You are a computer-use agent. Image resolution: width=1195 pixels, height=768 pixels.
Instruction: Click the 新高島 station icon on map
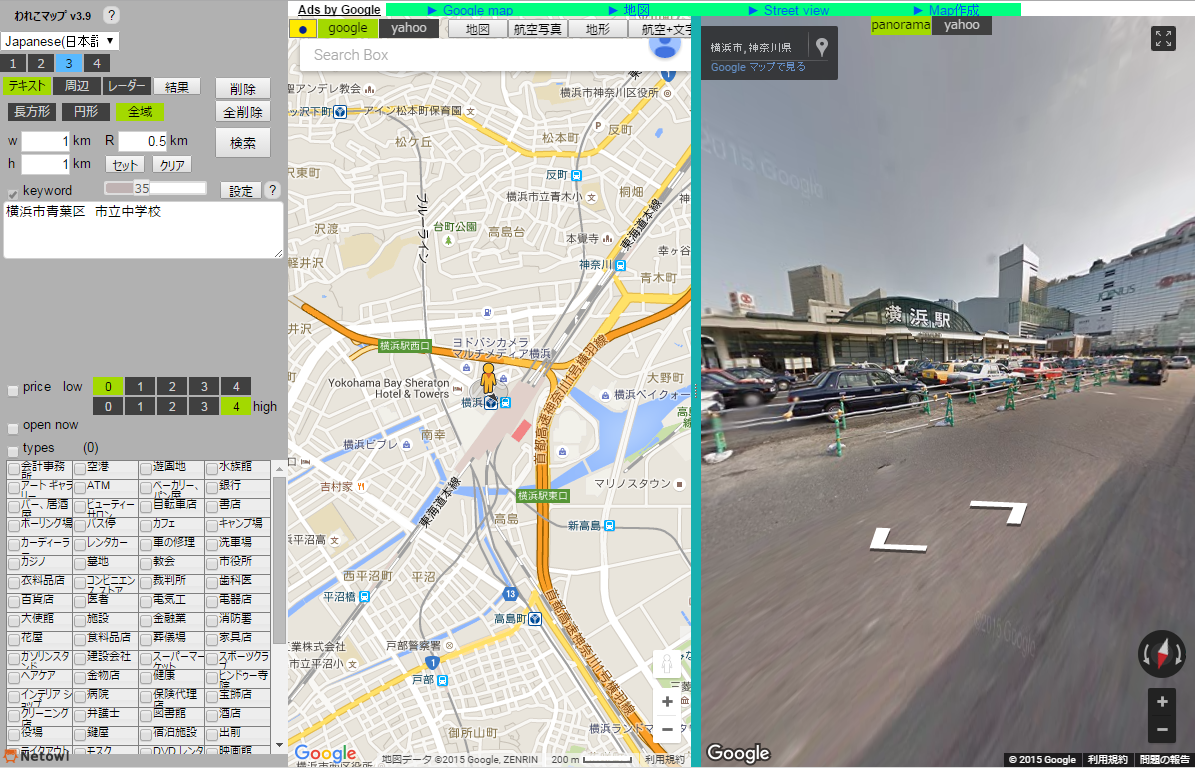point(609,526)
